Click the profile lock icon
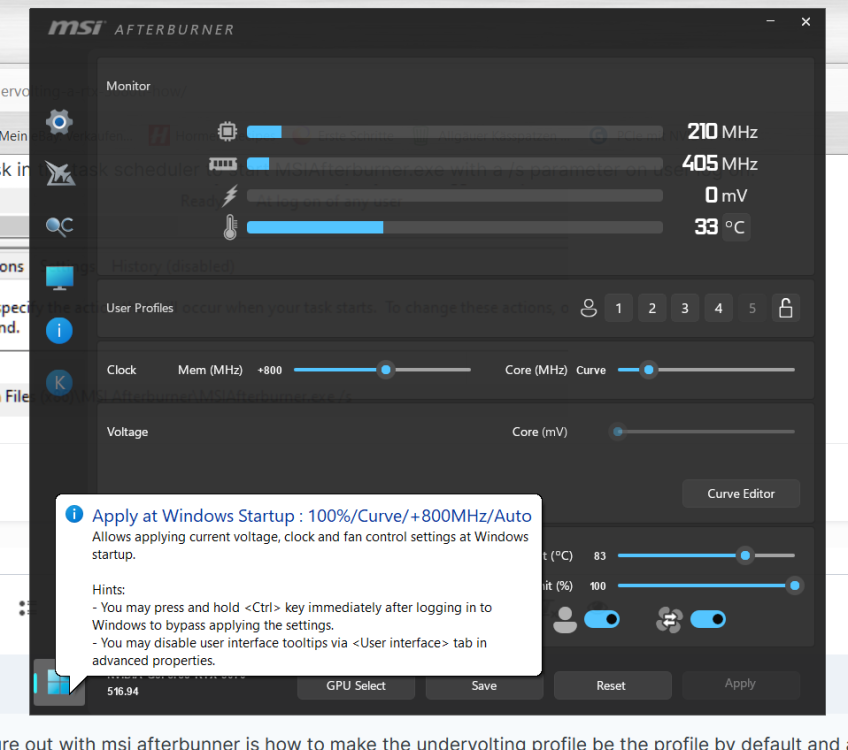Screen dimensions: 848x750 785,308
